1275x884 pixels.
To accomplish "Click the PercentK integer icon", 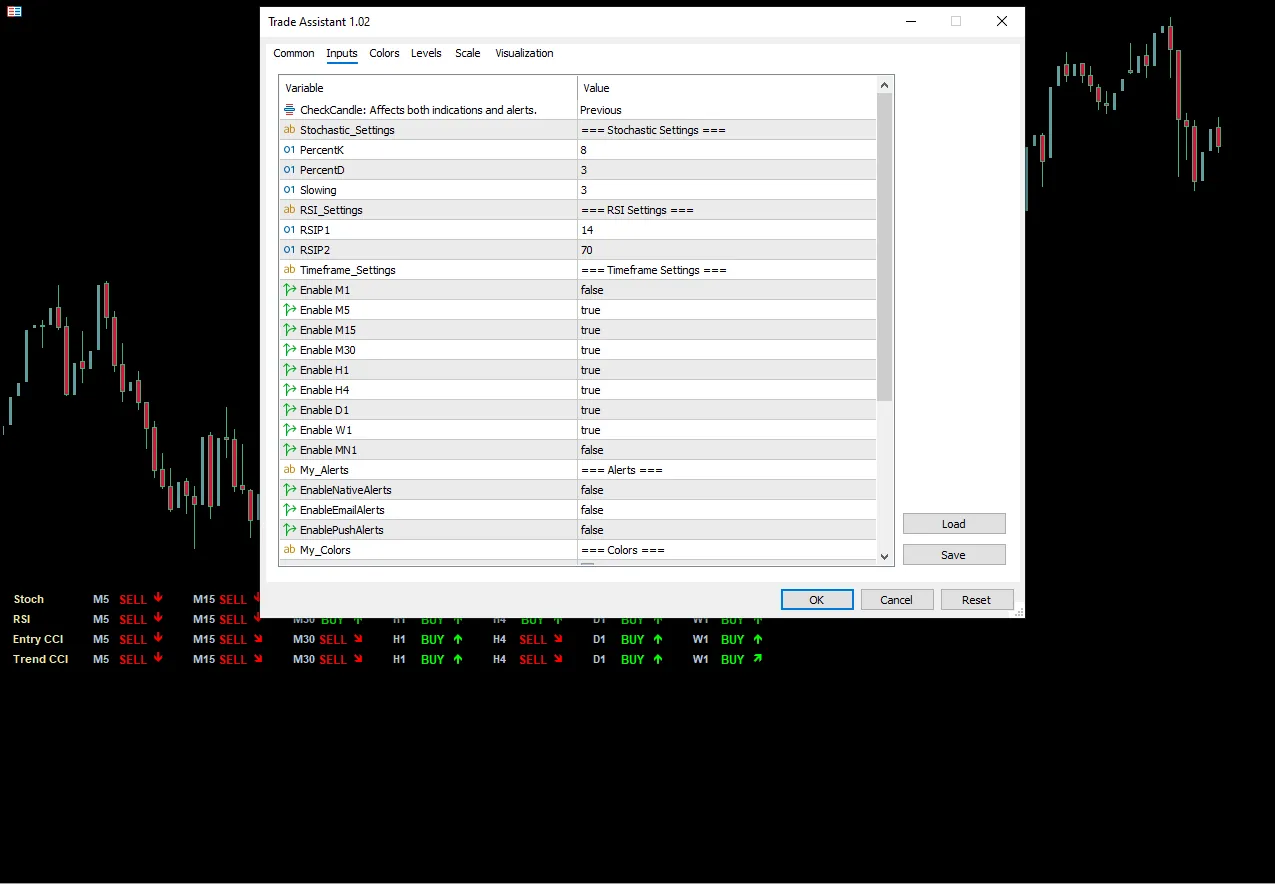I will coord(290,150).
